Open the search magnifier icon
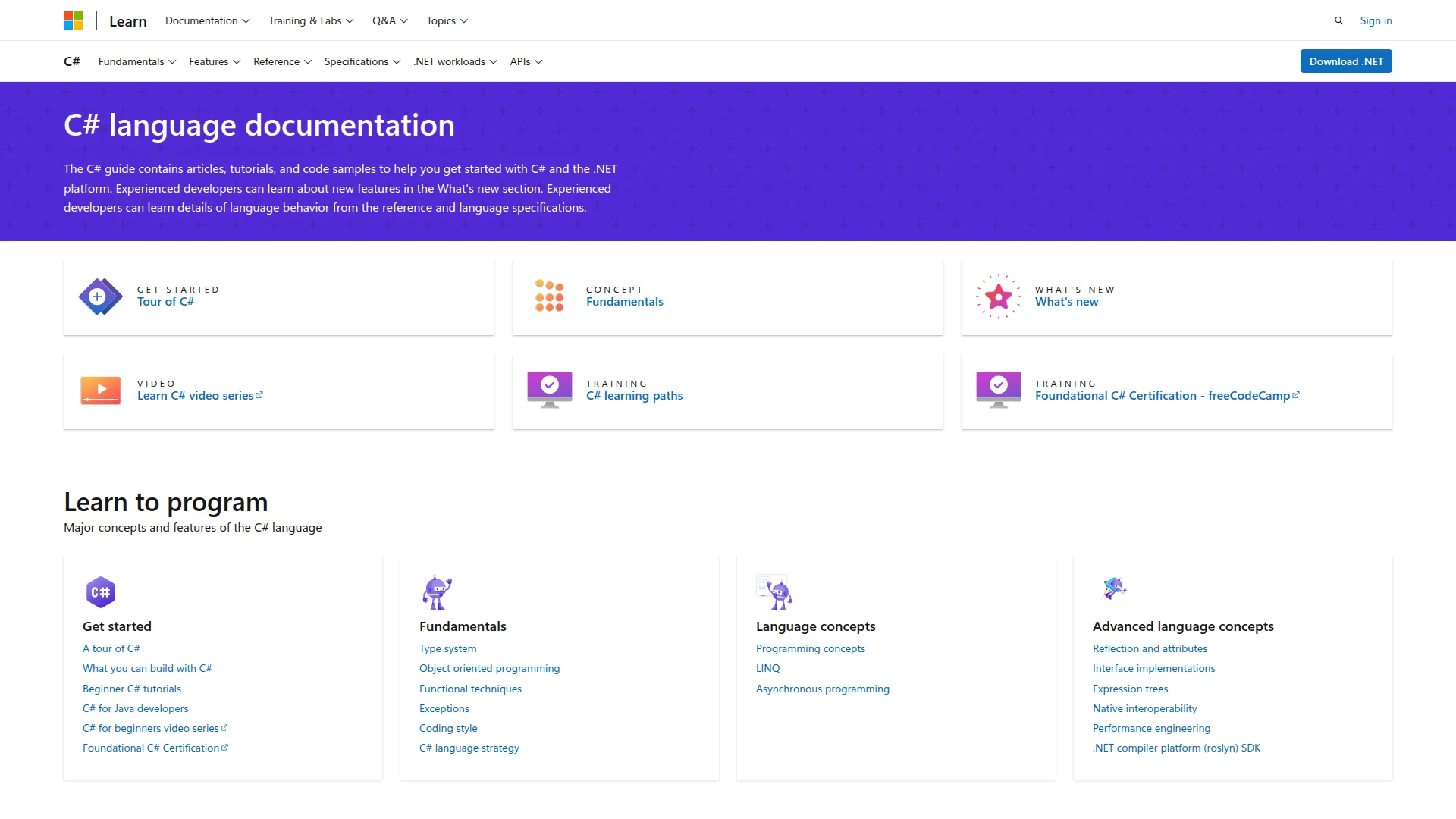The width and height of the screenshot is (1456, 819). 1338,20
